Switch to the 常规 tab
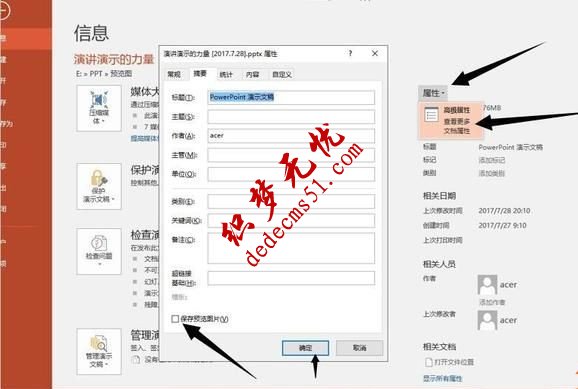Image resolution: width=578 pixels, height=389 pixels. pyautogui.click(x=174, y=74)
